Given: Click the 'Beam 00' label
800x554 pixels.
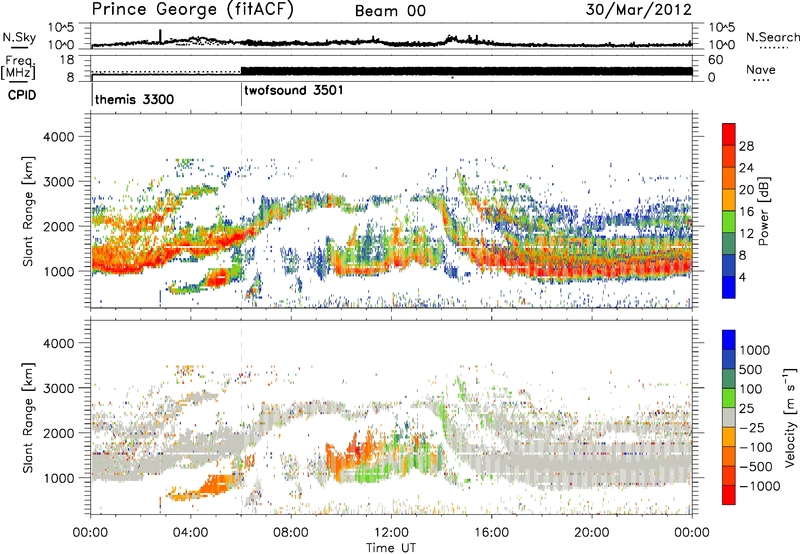Looking at the screenshot, I should click(x=390, y=11).
